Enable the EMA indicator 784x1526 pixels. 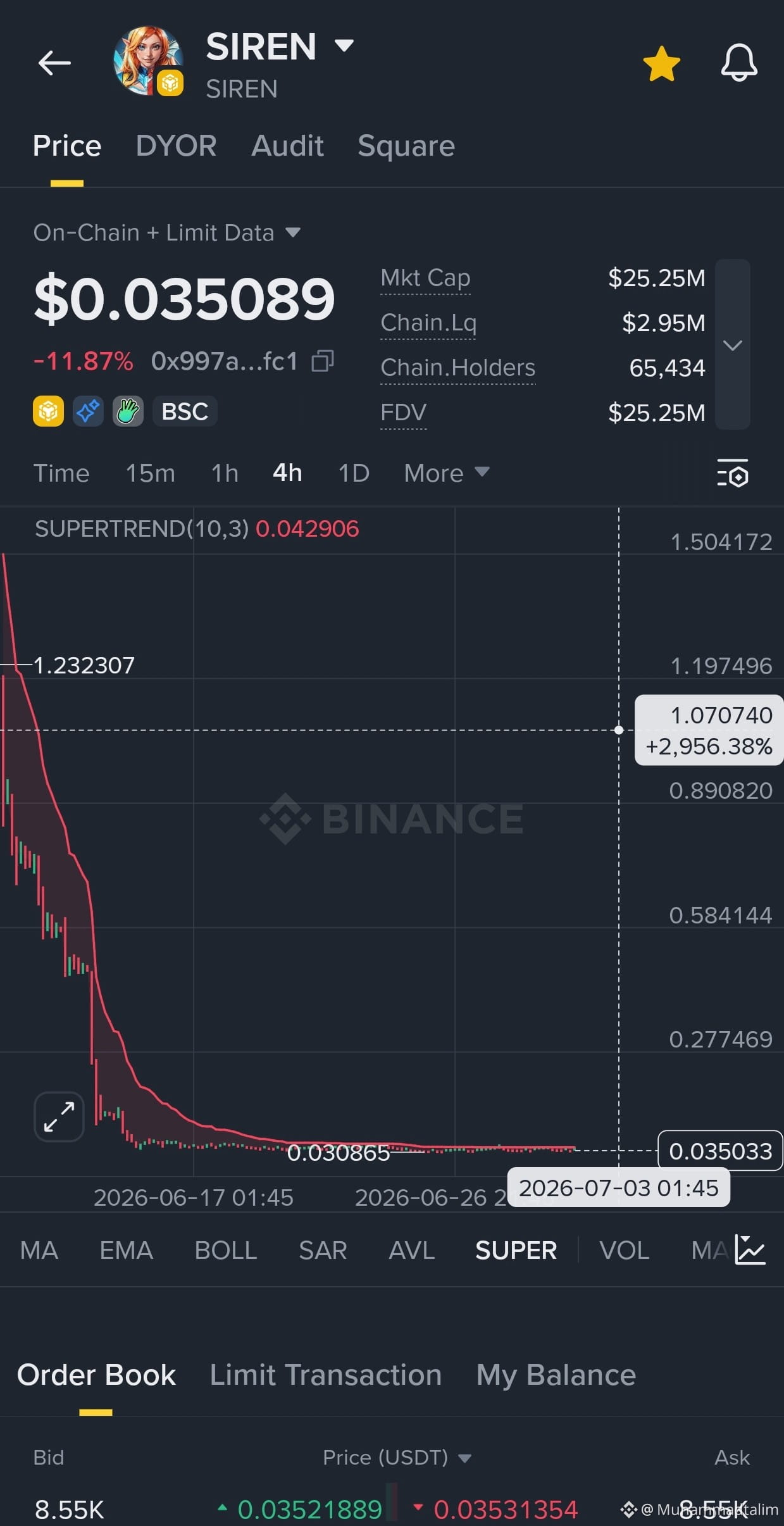click(126, 1250)
